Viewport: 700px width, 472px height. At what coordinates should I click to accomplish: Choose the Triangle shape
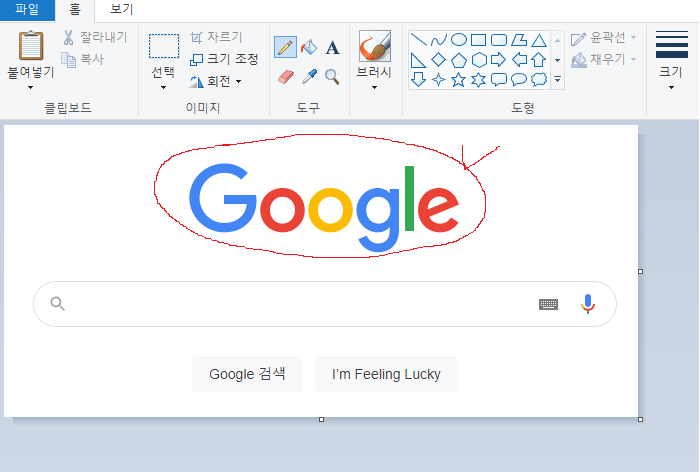(x=539, y=40)
